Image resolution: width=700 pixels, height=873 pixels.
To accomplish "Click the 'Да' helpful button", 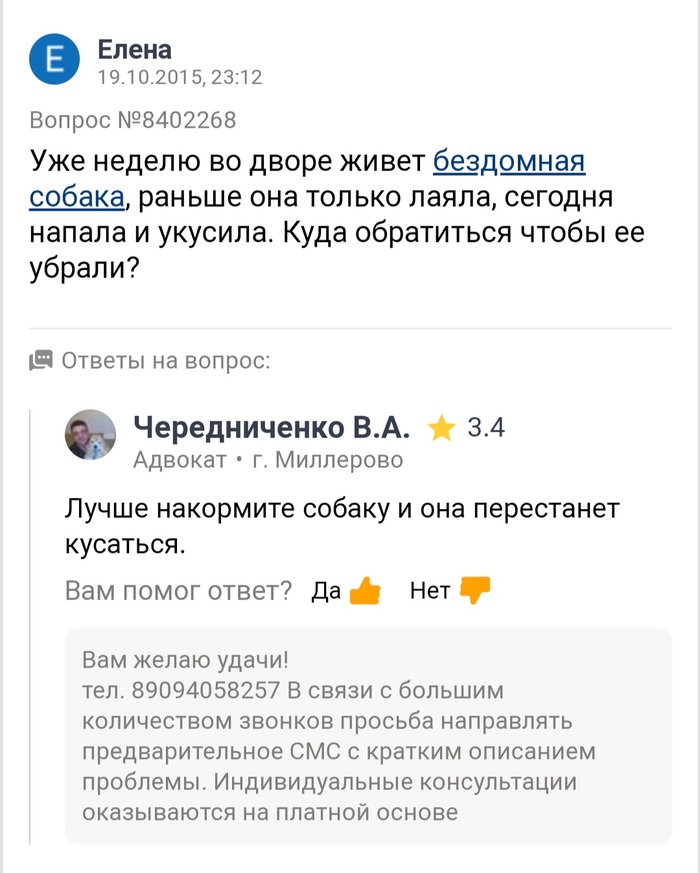I will click(x=325, y=590).
